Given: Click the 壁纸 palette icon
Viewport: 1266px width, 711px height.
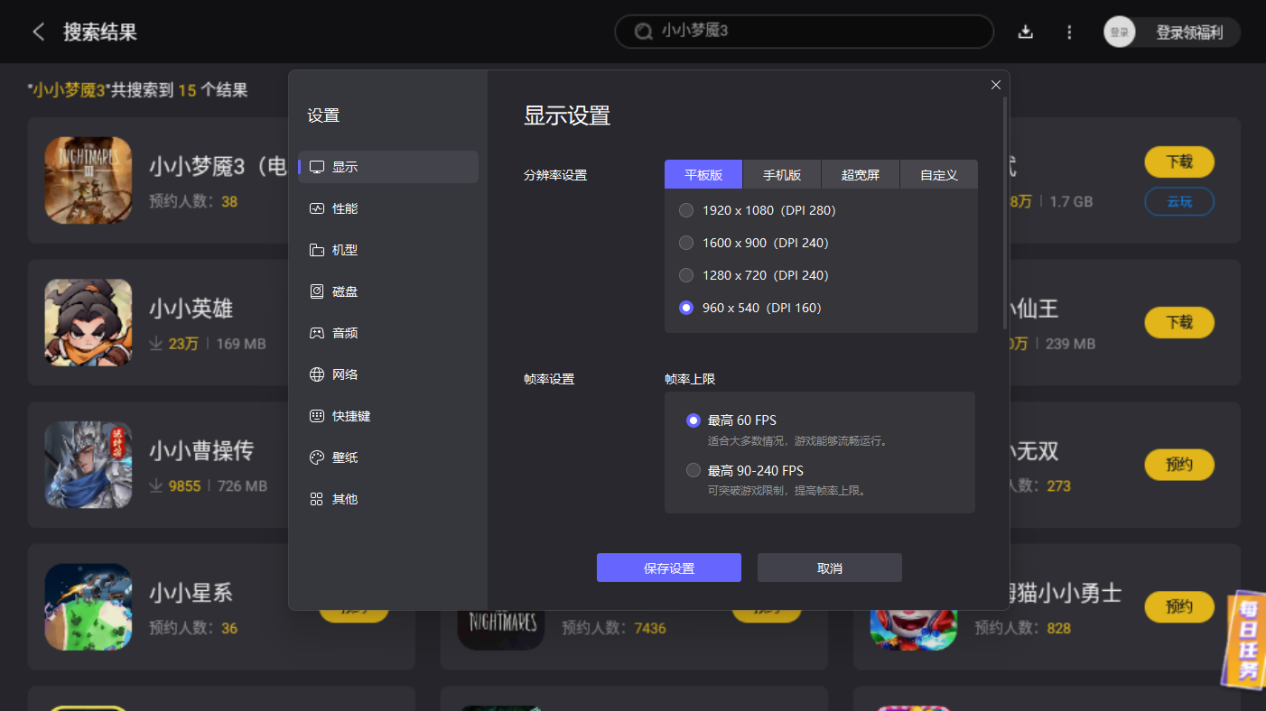Looking at the screenshot, I should click(317, 458).
